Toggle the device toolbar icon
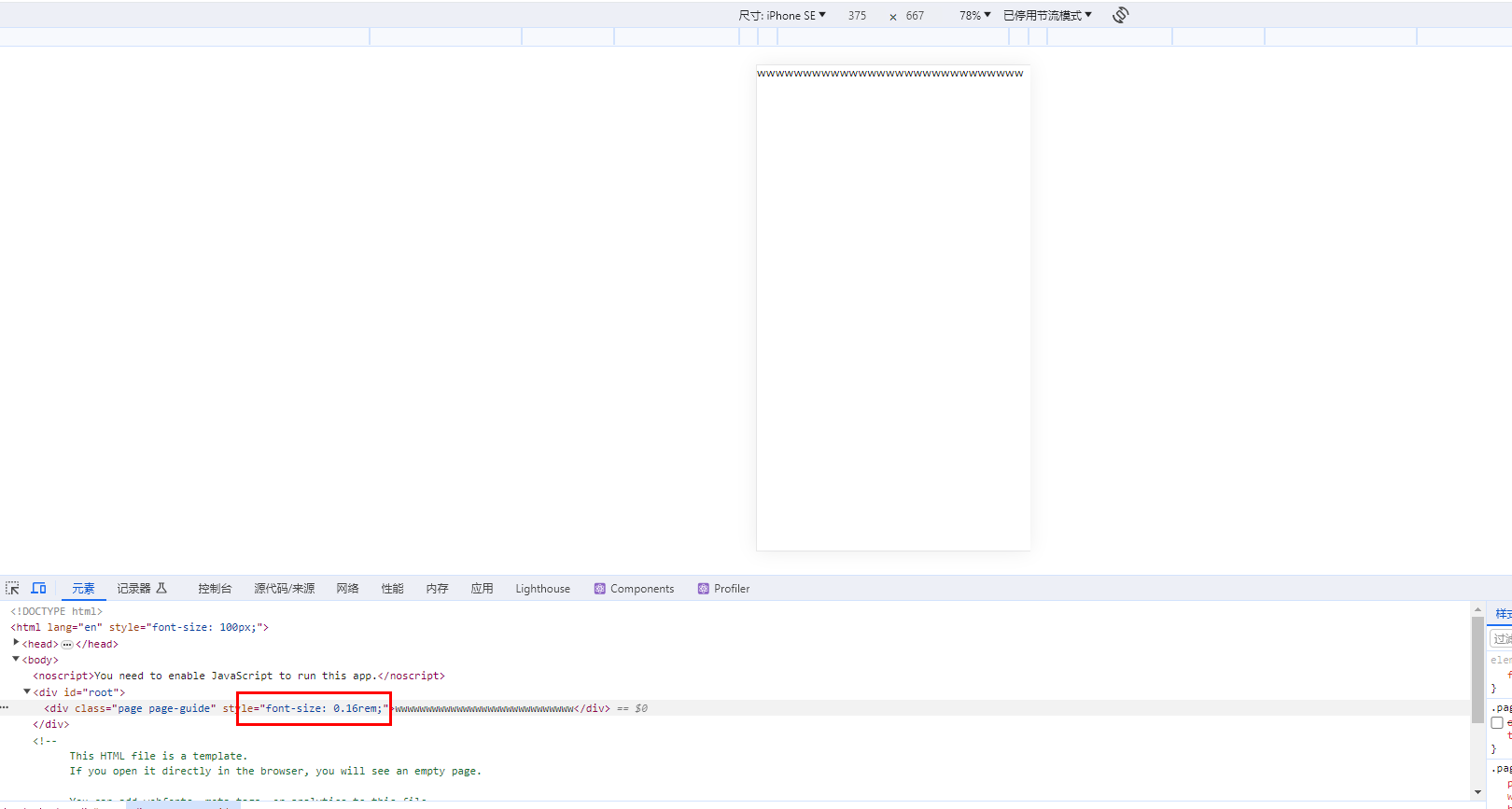The image size is (1512, 809). click(x=38, y=588)
